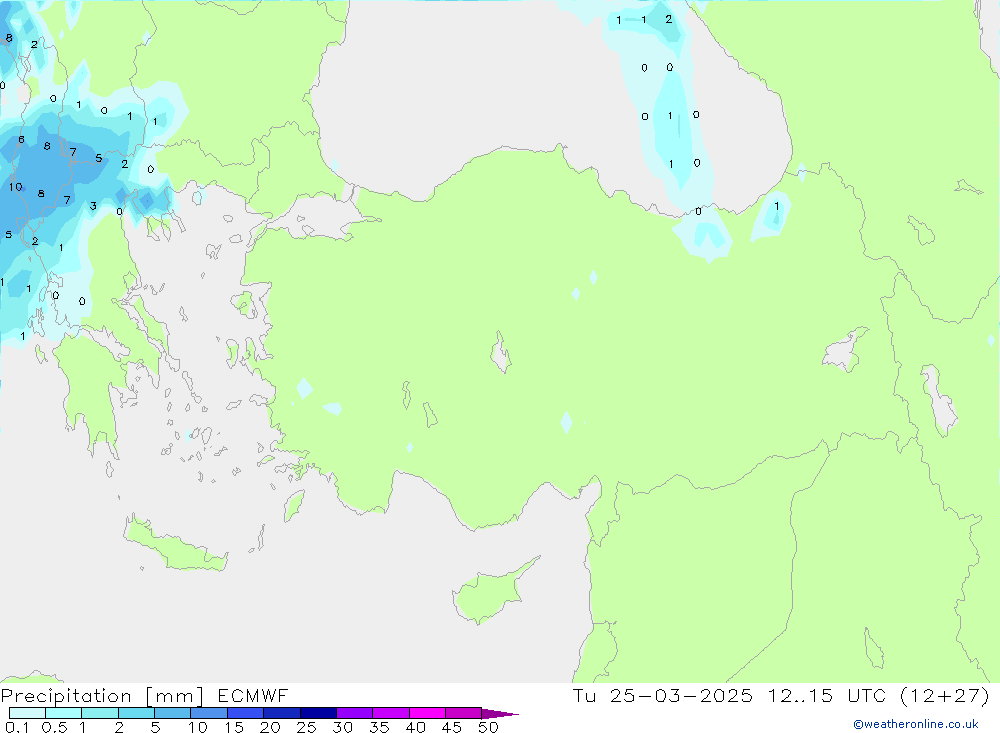Click the over-50 arrow tip of the legend
The height and width of the screenshot is (733, 1000).
pyautogui.click(x=500, y=713)
